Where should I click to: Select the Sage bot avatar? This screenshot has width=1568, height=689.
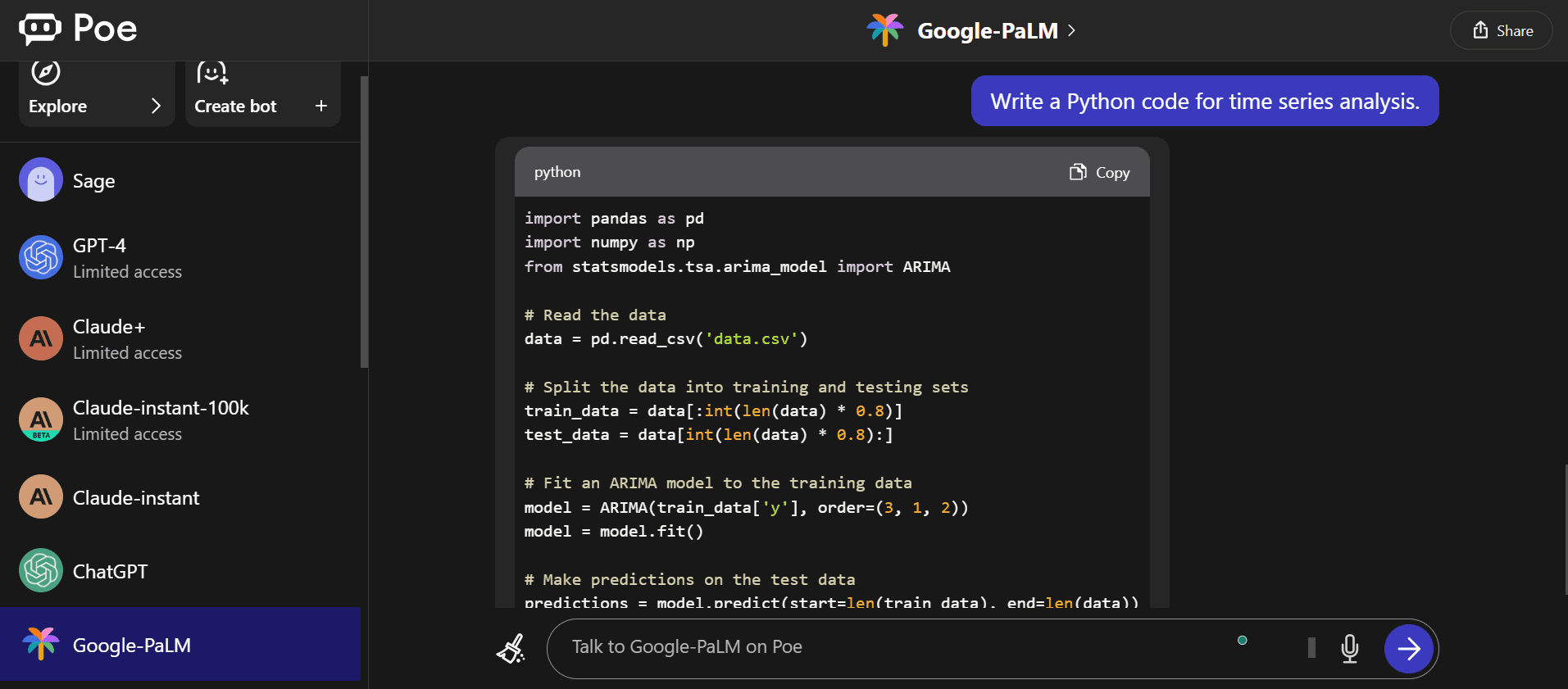pyautogui.click(x=41, y=179)
